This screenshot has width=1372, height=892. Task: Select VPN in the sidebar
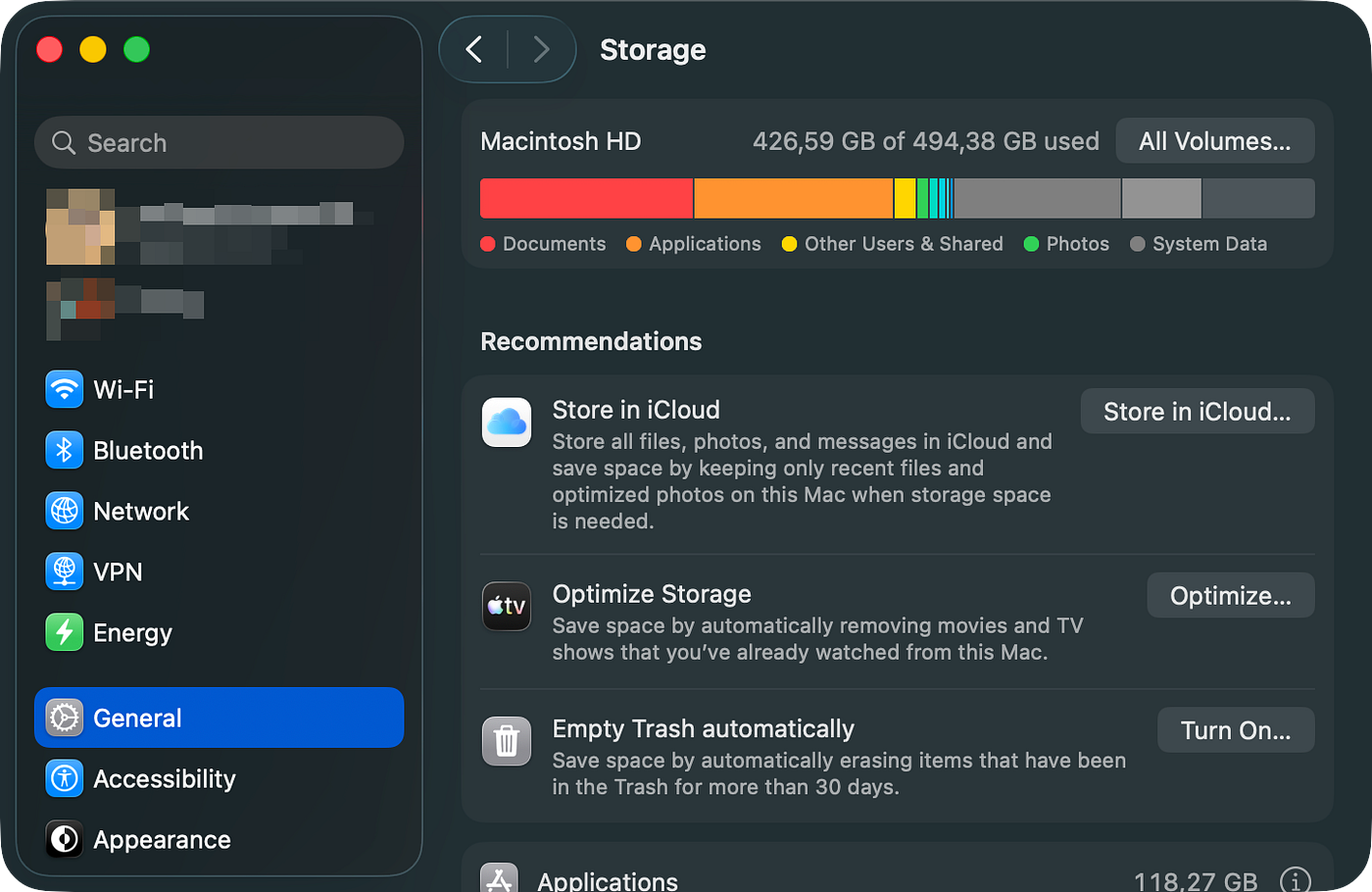220,571
